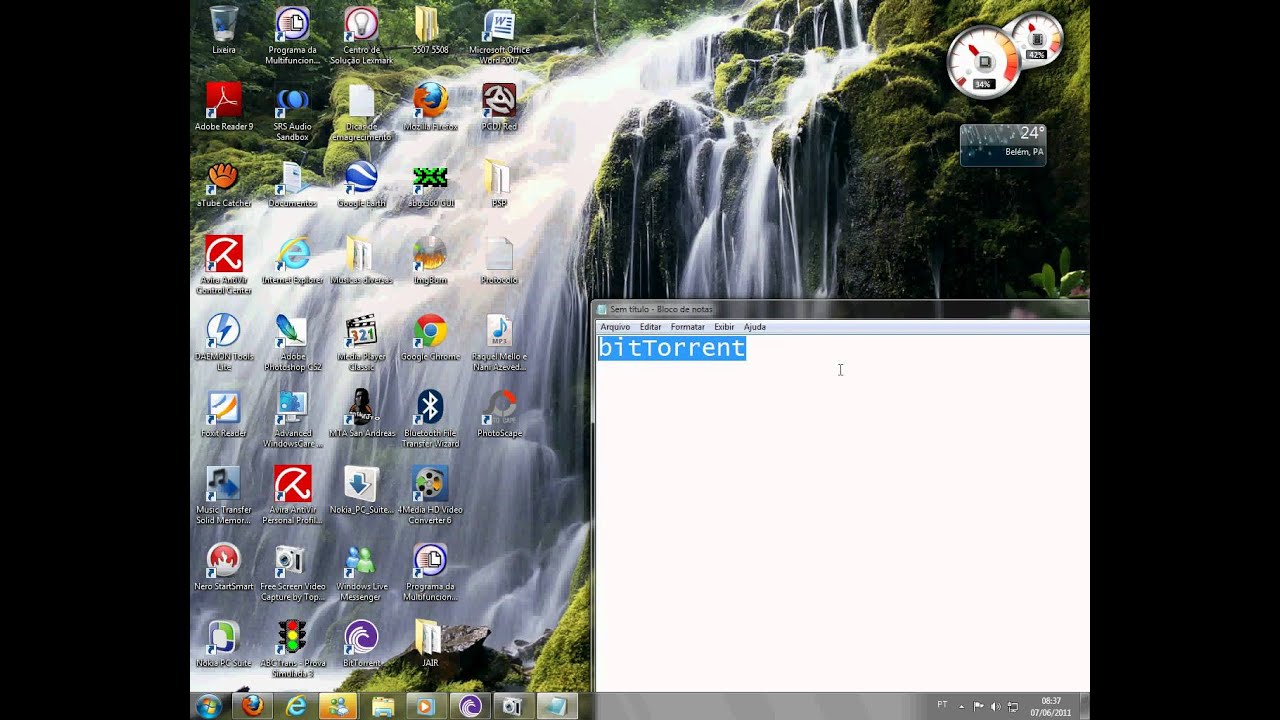The height and width of the screenshot is (720, 1280).
Task: Show hidden tray icons arrow
Action: [962, 706]
